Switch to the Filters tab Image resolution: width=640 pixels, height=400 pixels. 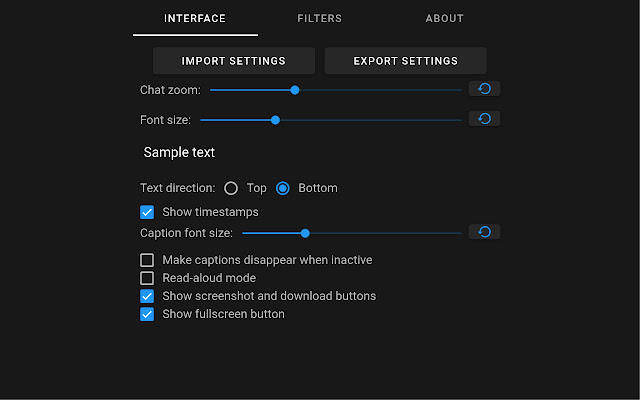(x=320, y=18)
